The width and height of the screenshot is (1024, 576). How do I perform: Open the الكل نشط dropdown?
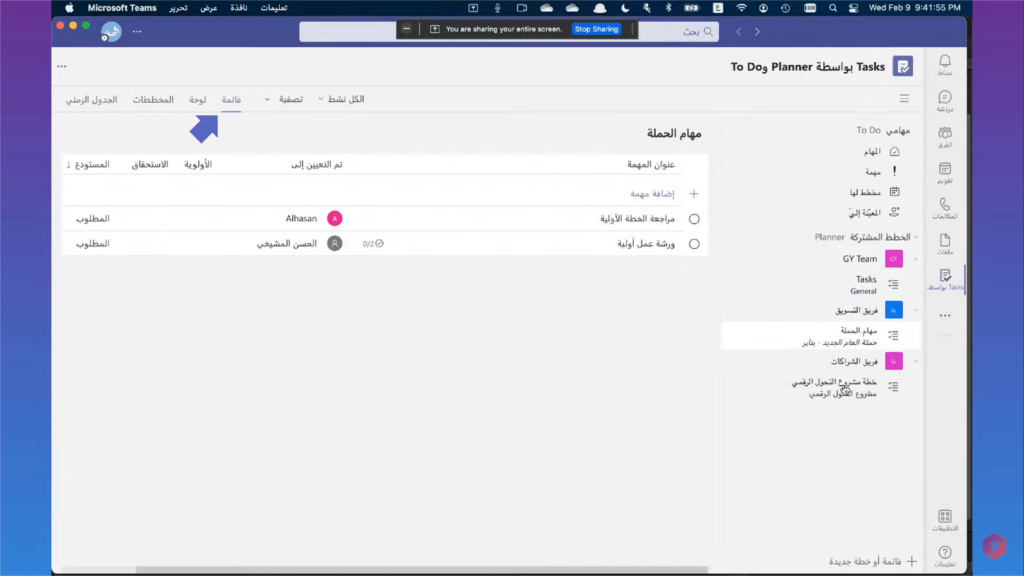pyautogui.click(x=341, y=99)
